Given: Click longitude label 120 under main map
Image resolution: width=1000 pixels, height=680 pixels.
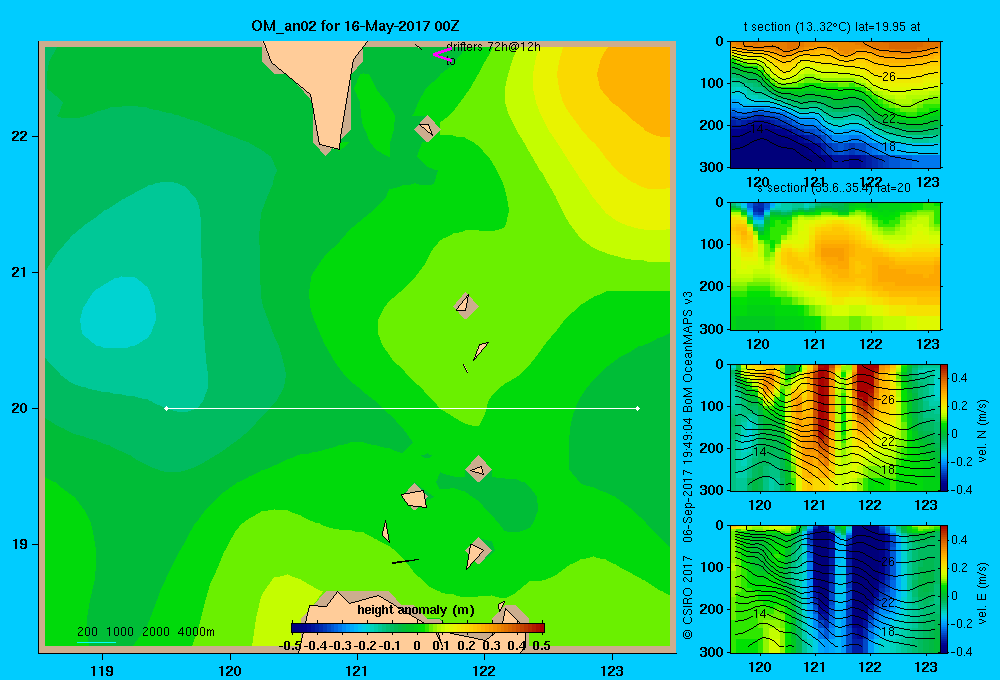Looking at the screenshot, I should click(230, 670).
